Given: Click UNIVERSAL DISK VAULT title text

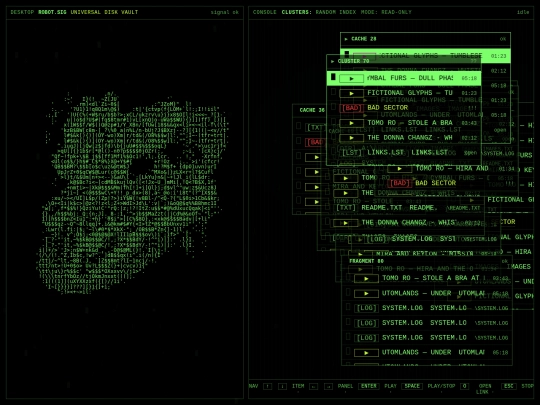Looking at the screenshot, I should click(x=104, y=12).
